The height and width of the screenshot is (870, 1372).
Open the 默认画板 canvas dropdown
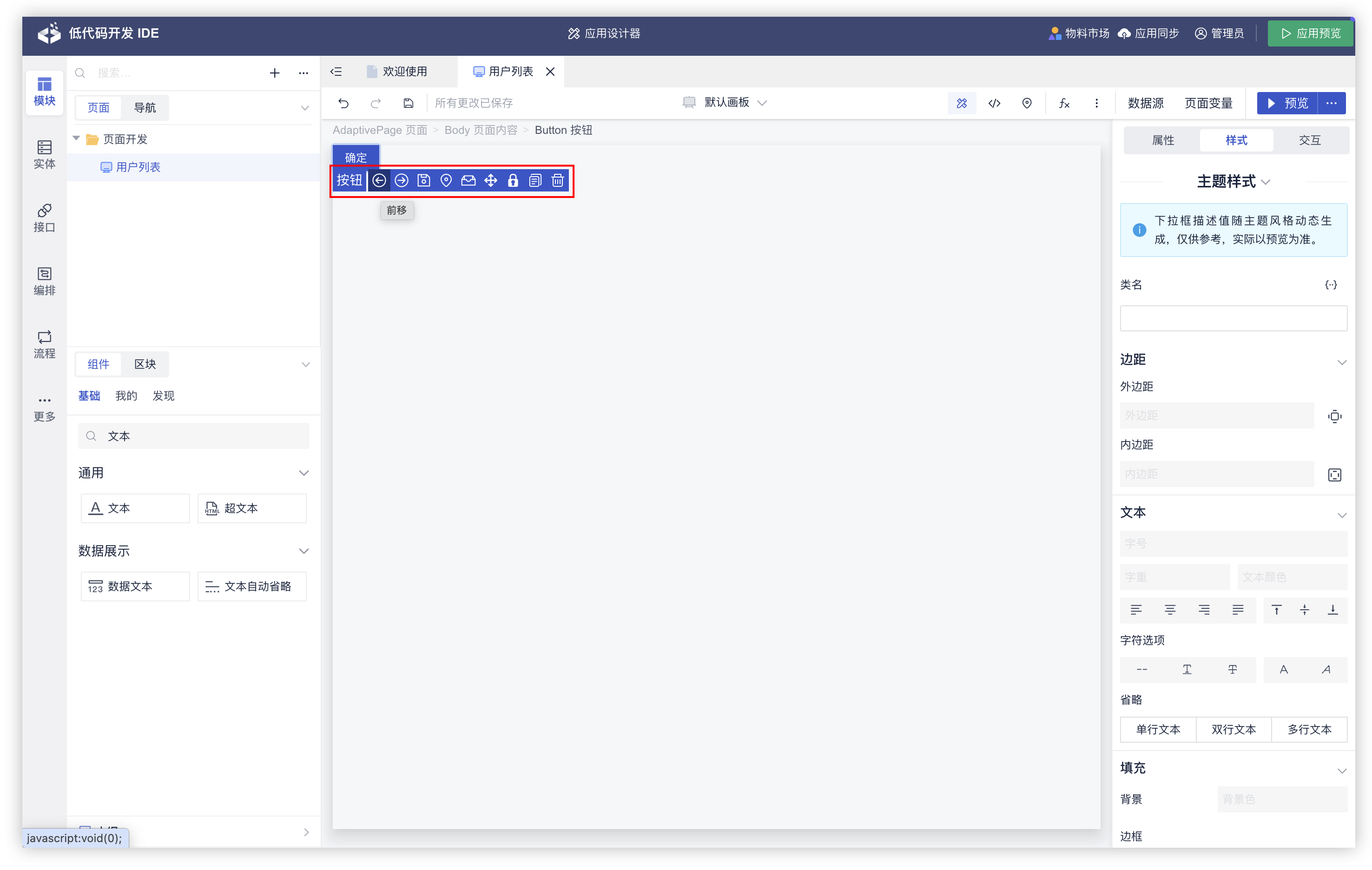point(726,103)
